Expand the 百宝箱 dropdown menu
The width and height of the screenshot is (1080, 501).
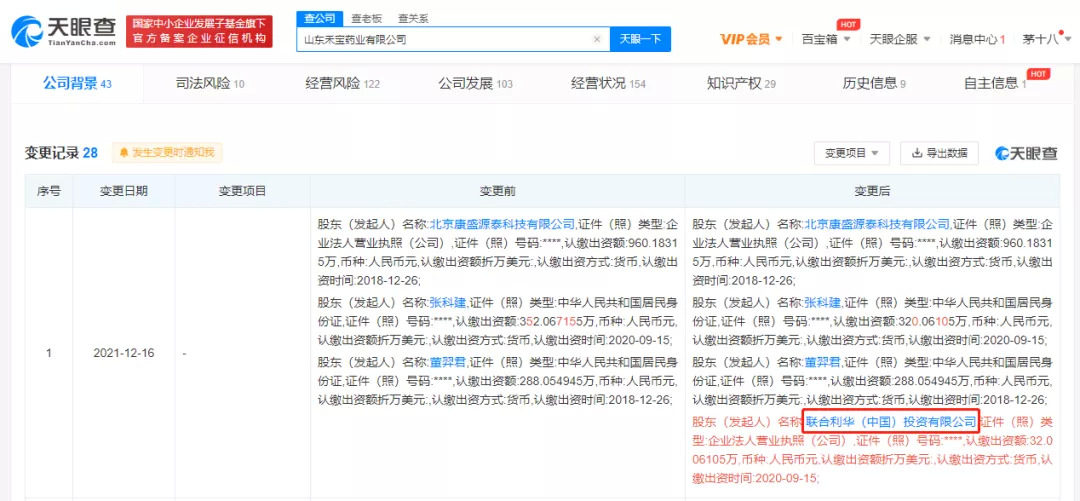(x=825, y=39)
